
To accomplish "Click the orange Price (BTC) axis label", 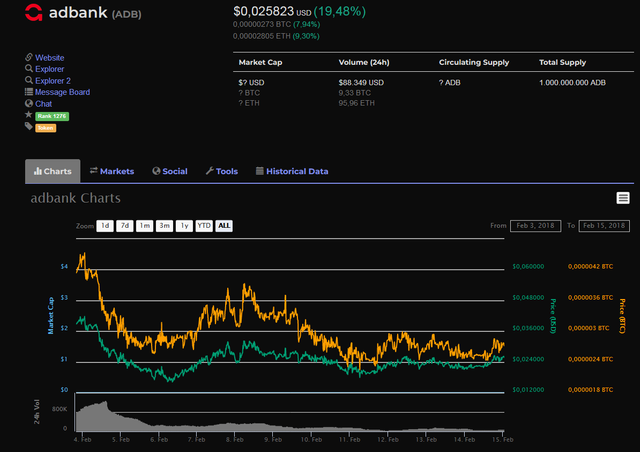I will (x=622, y=316).
